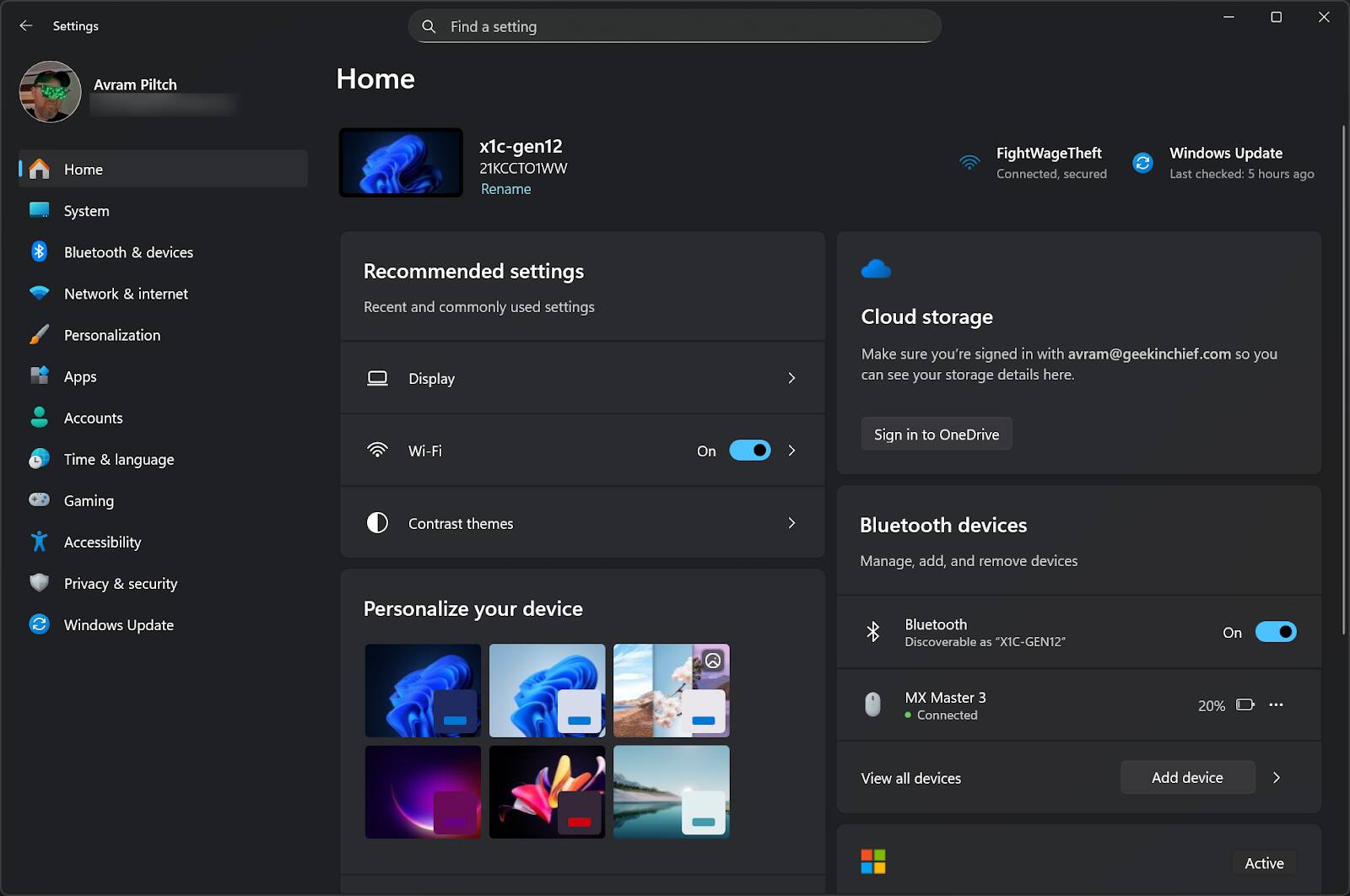The image size is (1350, 896).
Task: Click the Apps sidebar icon
Action: [40, 375]
